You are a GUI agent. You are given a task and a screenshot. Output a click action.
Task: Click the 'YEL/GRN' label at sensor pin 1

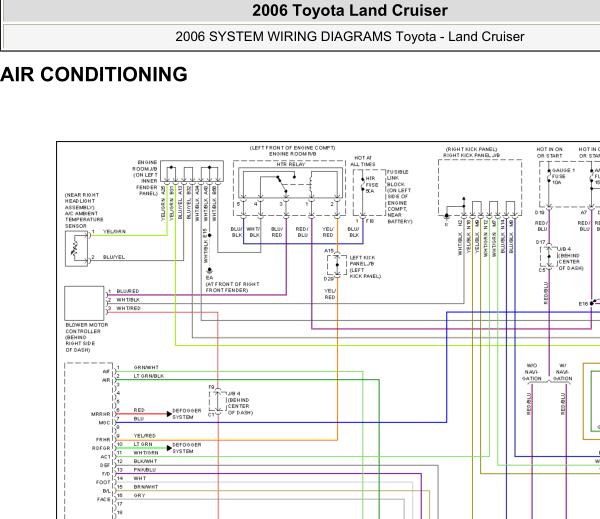point(114,232)
